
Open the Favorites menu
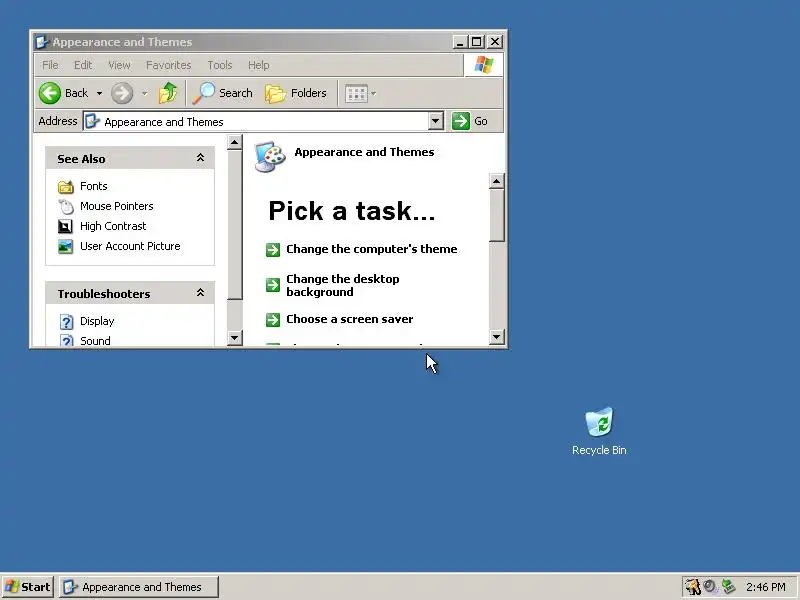point(168,65)
